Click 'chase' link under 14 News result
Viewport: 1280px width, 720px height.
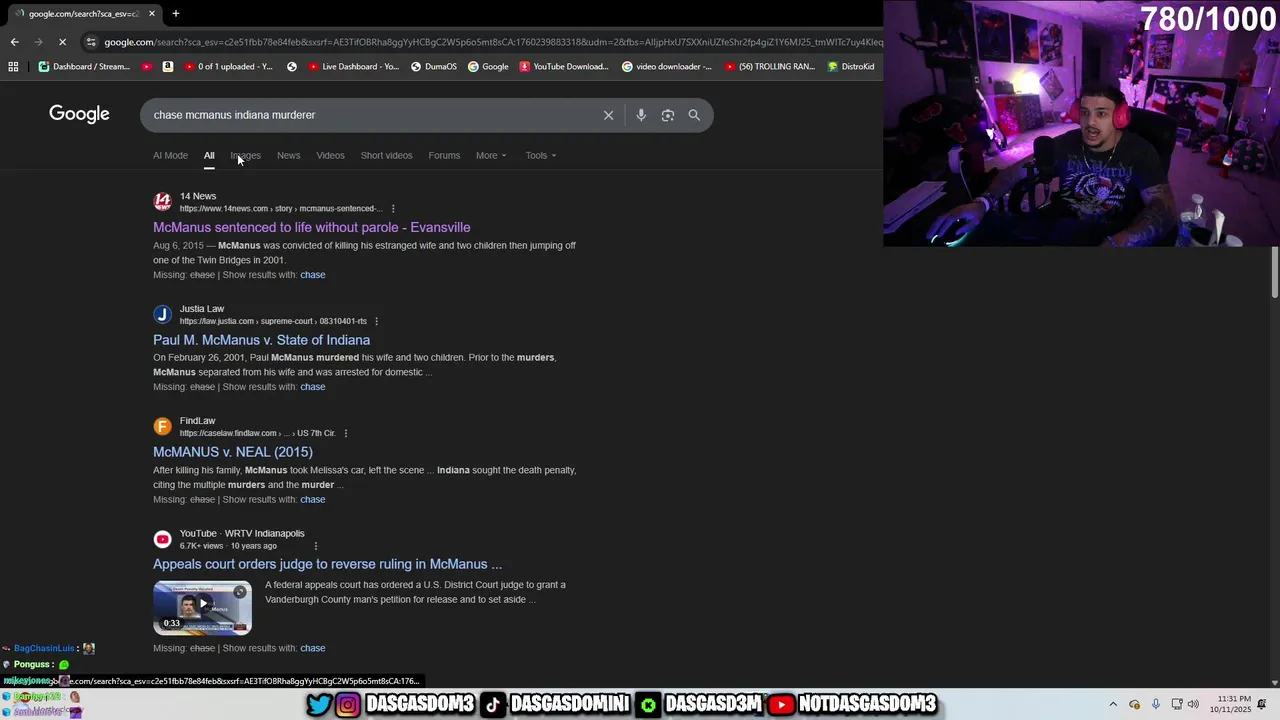[312, 275]
